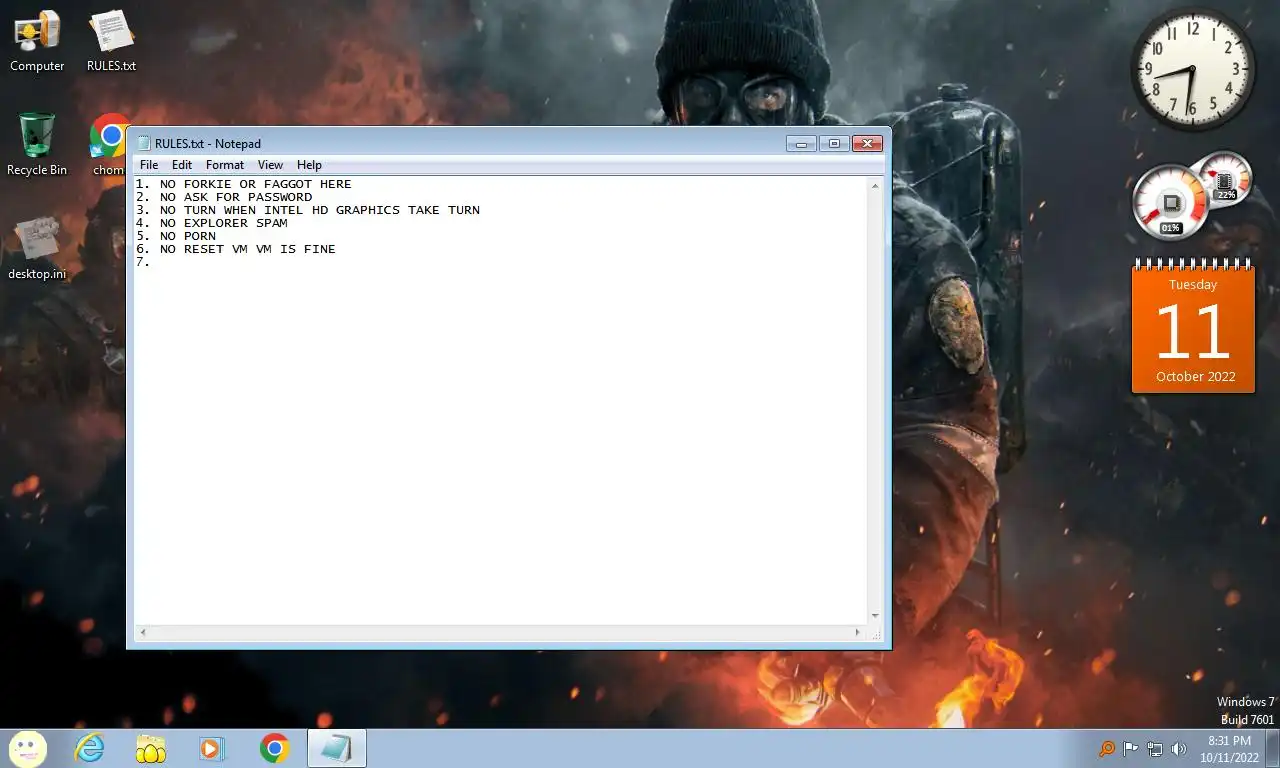
Task: Click the taskbar date and time
Action: pyautogui.click(x=1229, y=748)
